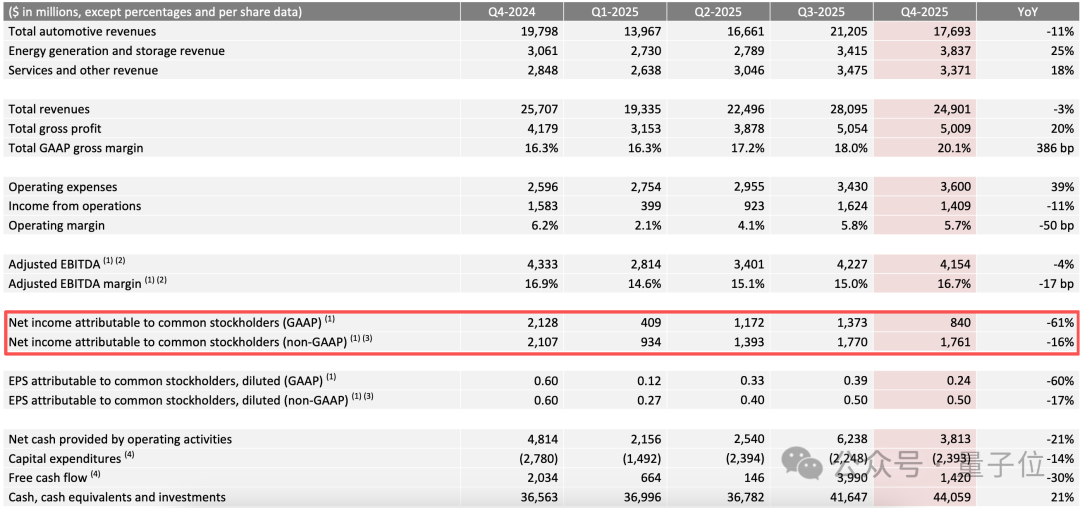This screenshot has width=1080, height=508.
Task: Select Q4-2025 operating margin value 5.7%
Action: pyautogui.click(x=957, y=225)
